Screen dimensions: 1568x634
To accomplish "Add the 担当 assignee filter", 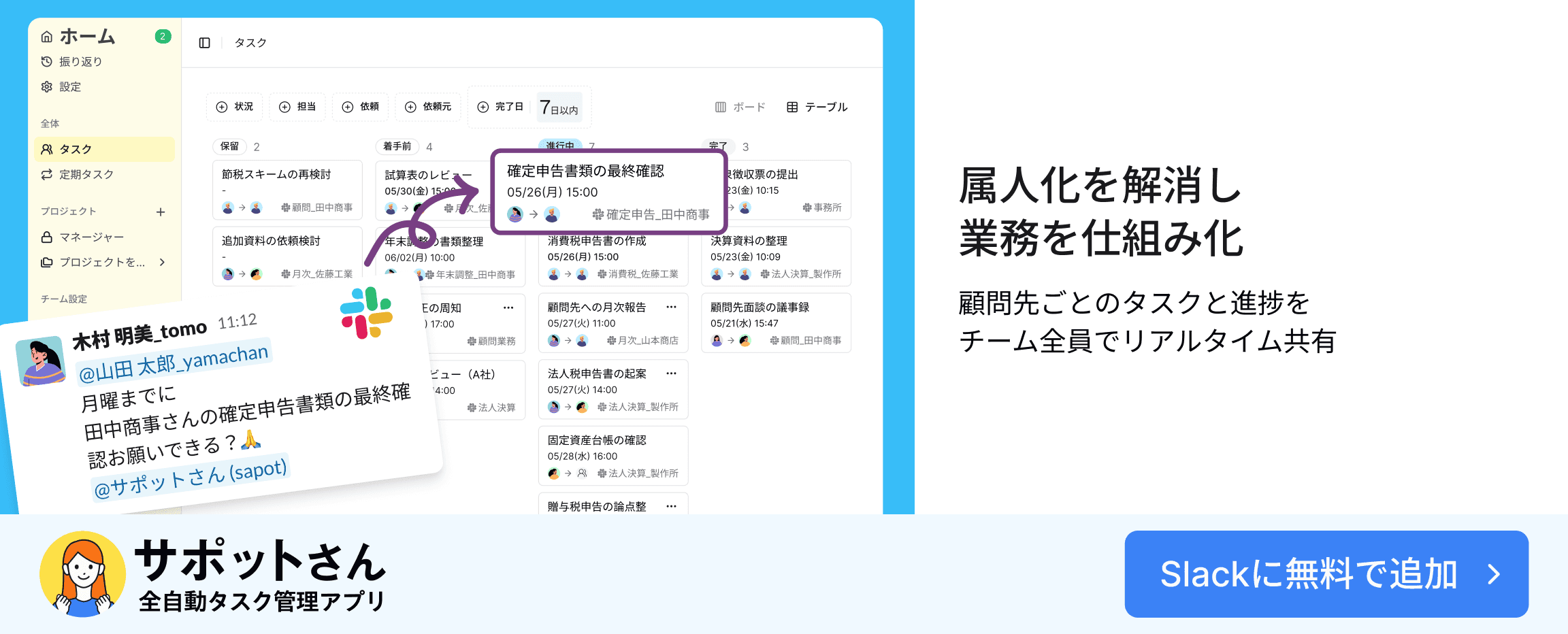I will click(297, 107).
